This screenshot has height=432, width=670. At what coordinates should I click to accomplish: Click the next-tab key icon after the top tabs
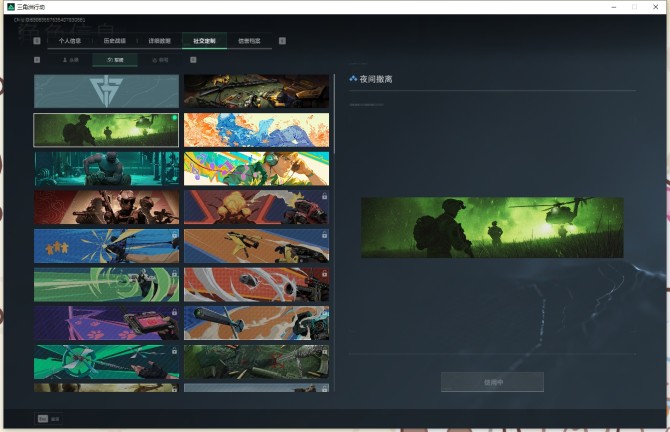(282, 41)
